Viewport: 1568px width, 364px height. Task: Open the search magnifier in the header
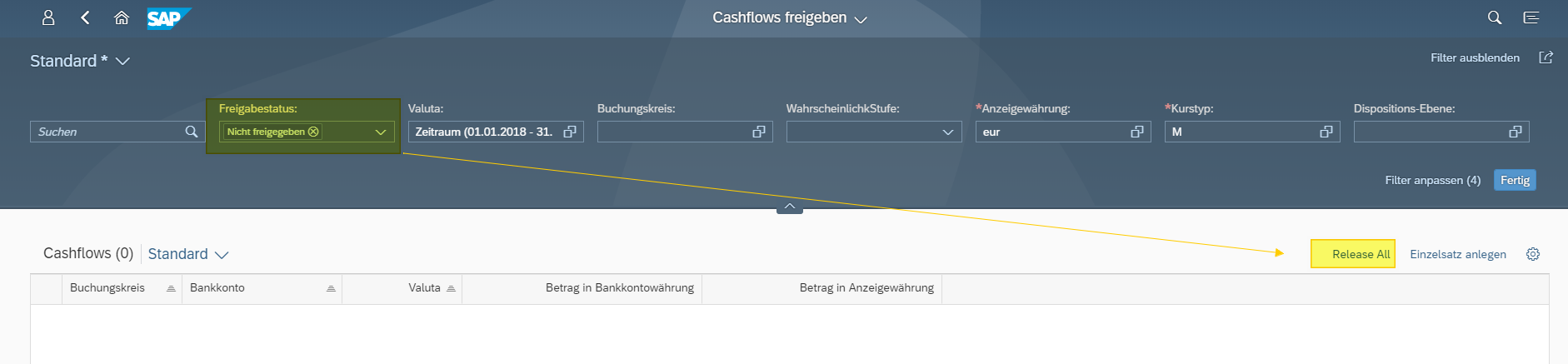click(1495, 17)
